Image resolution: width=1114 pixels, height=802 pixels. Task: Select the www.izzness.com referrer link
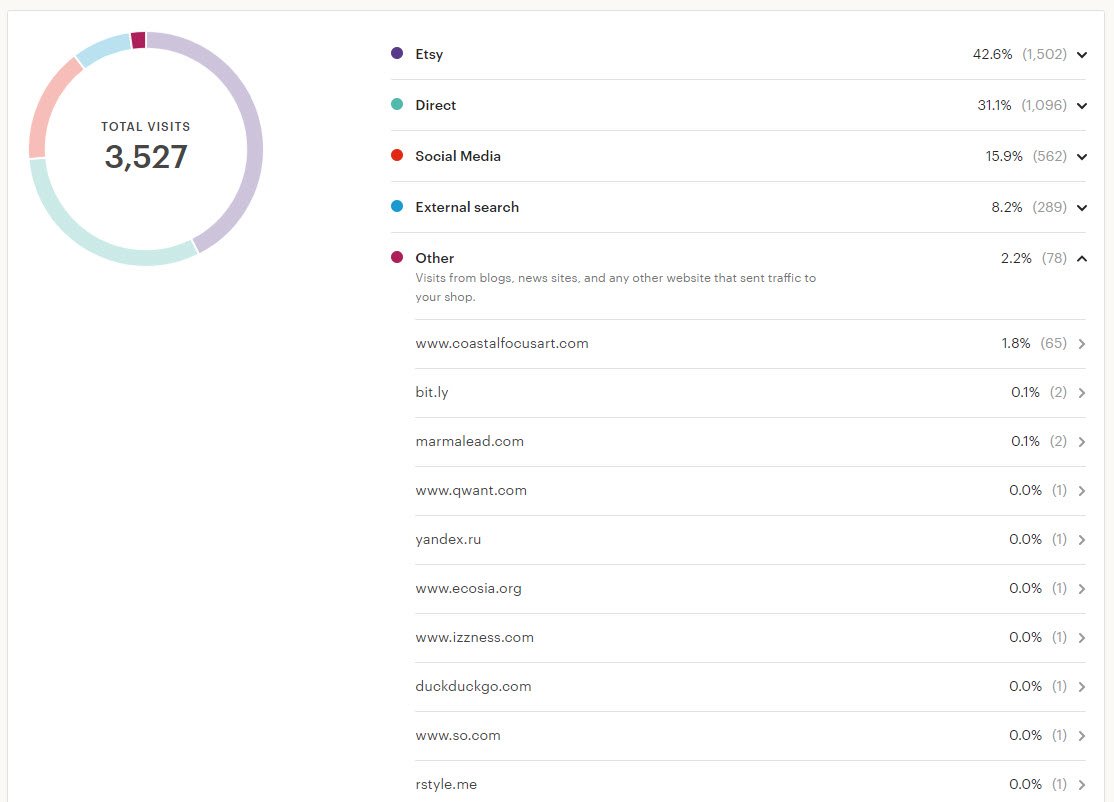pos(474,638)
